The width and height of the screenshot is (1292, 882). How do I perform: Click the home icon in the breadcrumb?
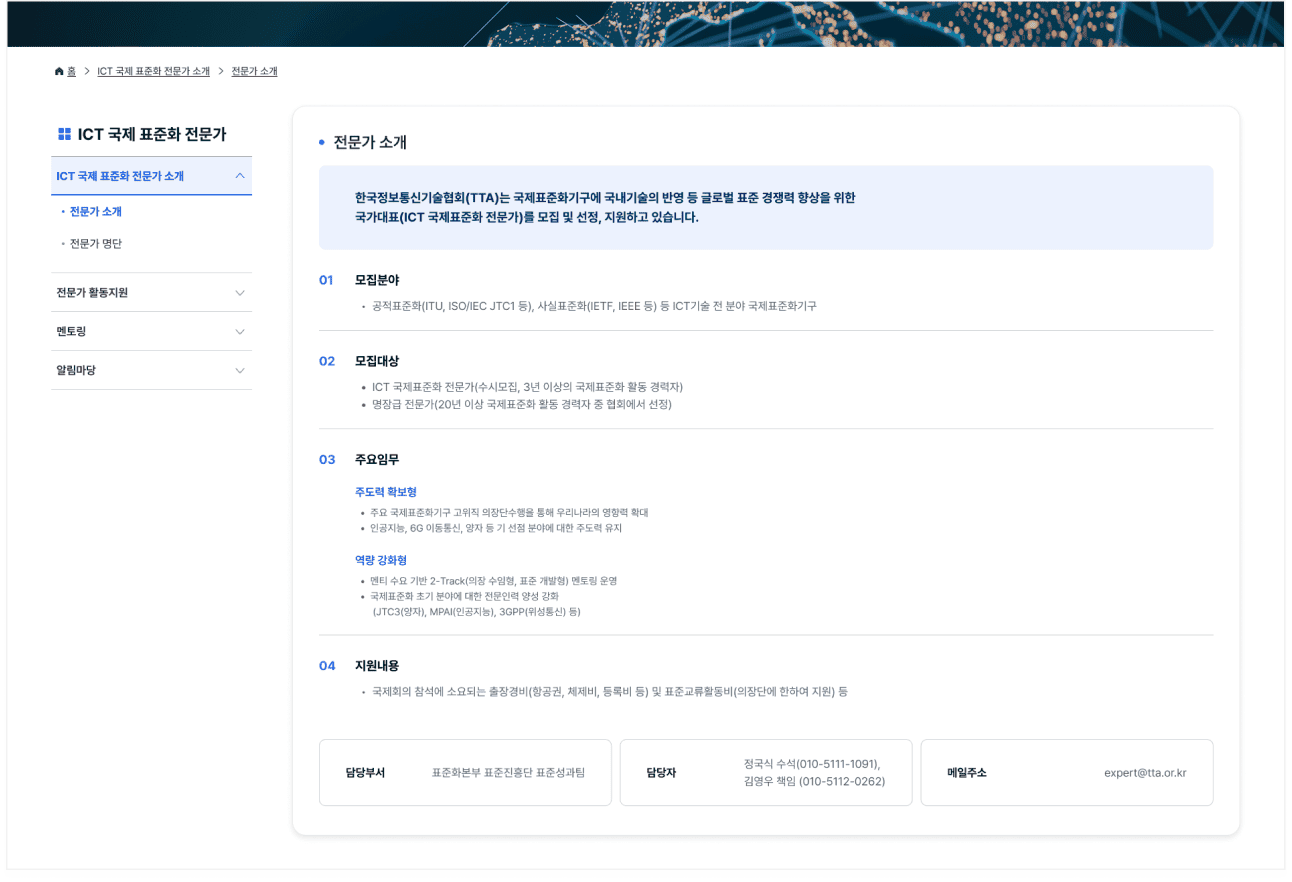click(59, 72)
